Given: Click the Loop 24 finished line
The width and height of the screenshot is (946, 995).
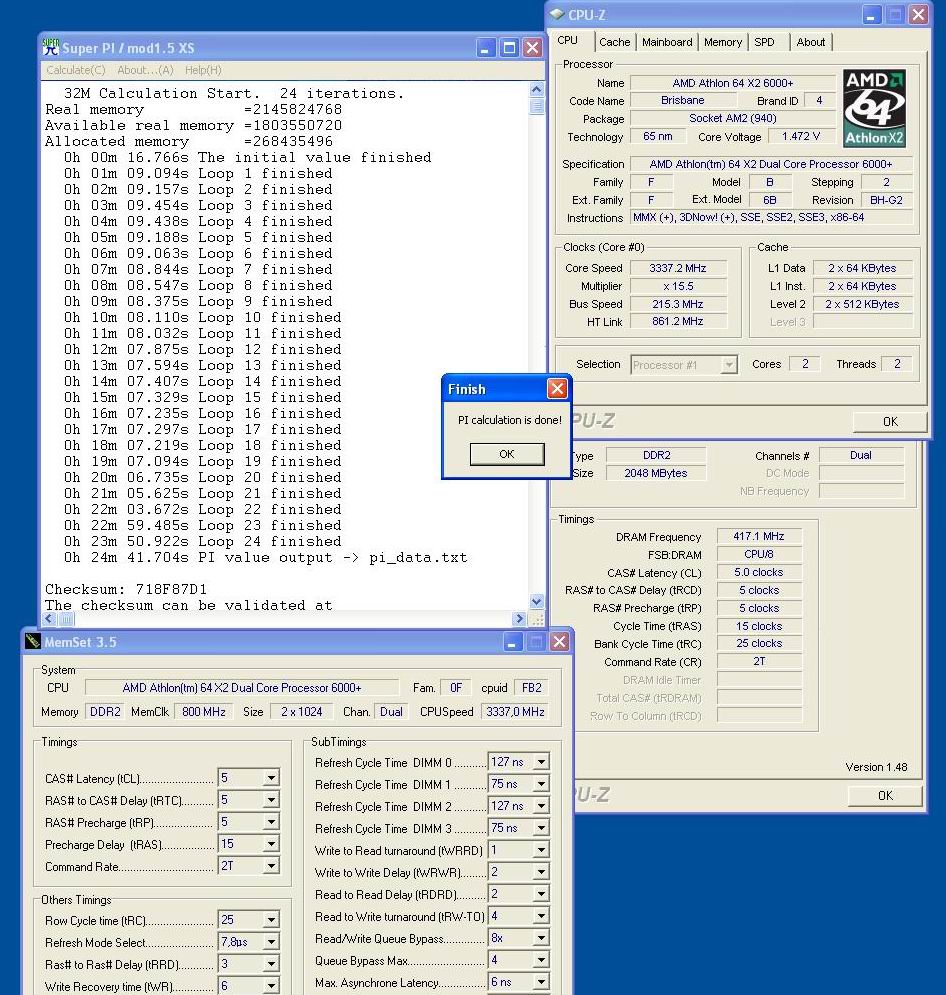Looking at the screenshot, I should point(202,541).
